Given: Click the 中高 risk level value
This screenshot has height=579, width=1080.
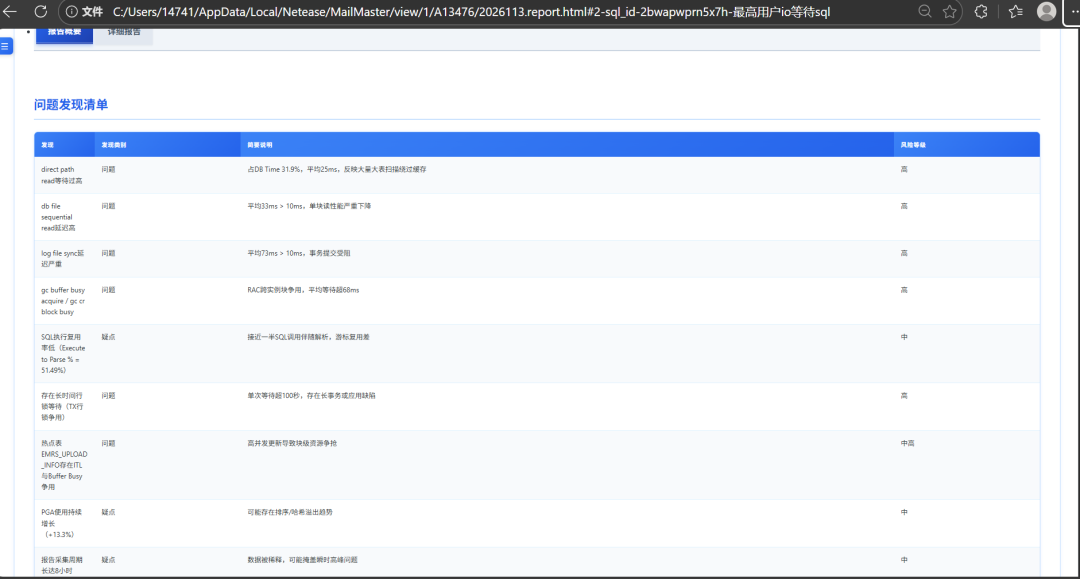Looking at the screenshot, I should coord(907,443).
